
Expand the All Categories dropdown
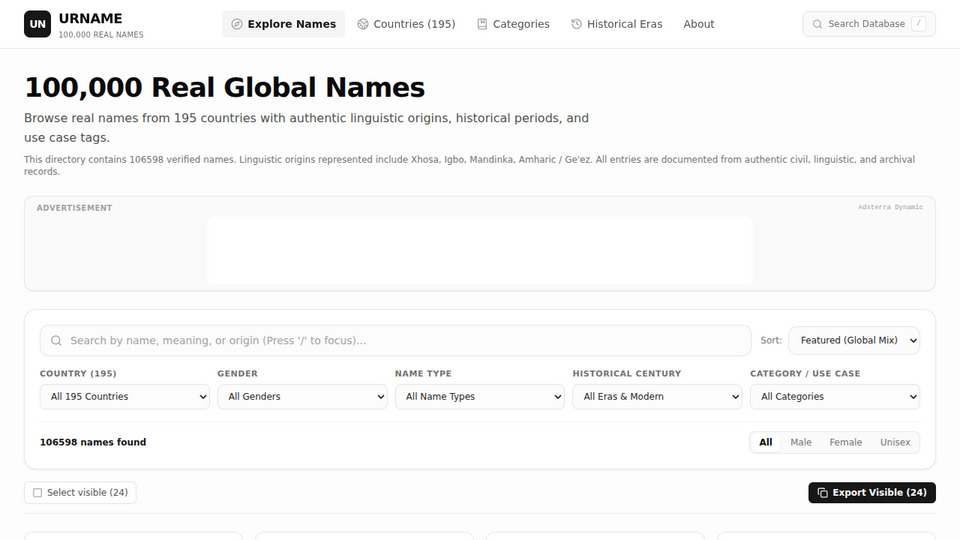coord(835,397)
